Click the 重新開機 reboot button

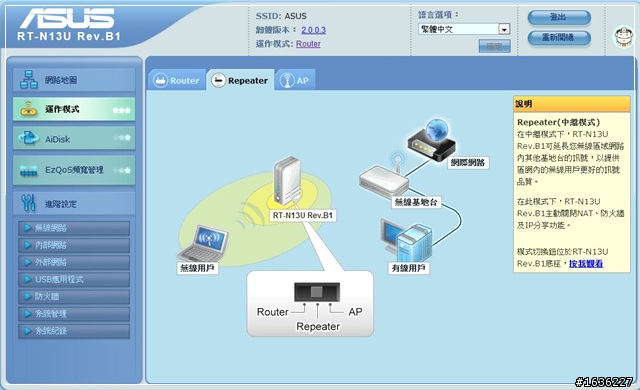pyautogui.click(x=559, y=38)
